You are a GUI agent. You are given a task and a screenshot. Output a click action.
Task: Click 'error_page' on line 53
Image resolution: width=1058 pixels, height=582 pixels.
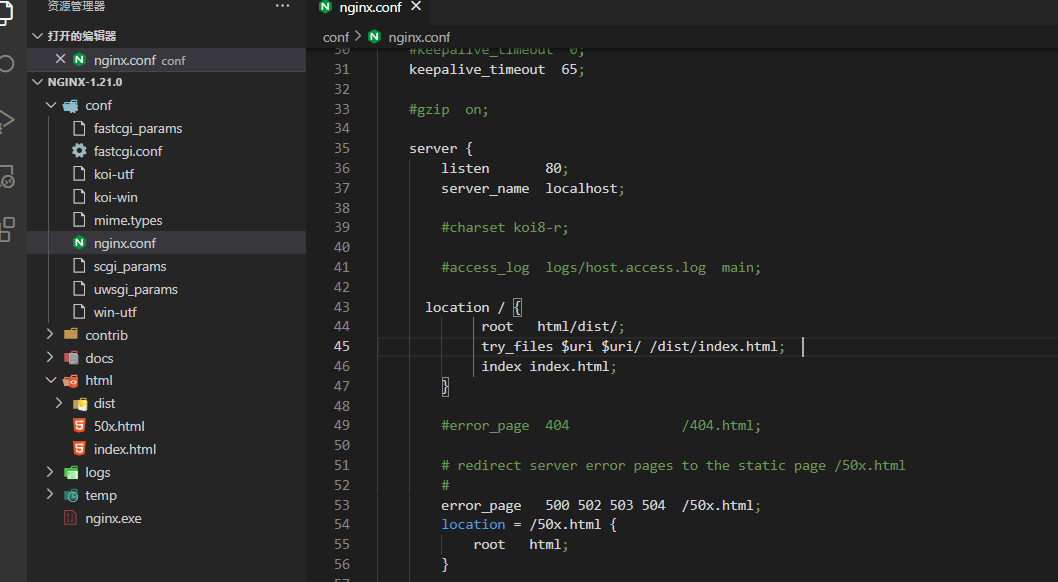tap(481, 506)
